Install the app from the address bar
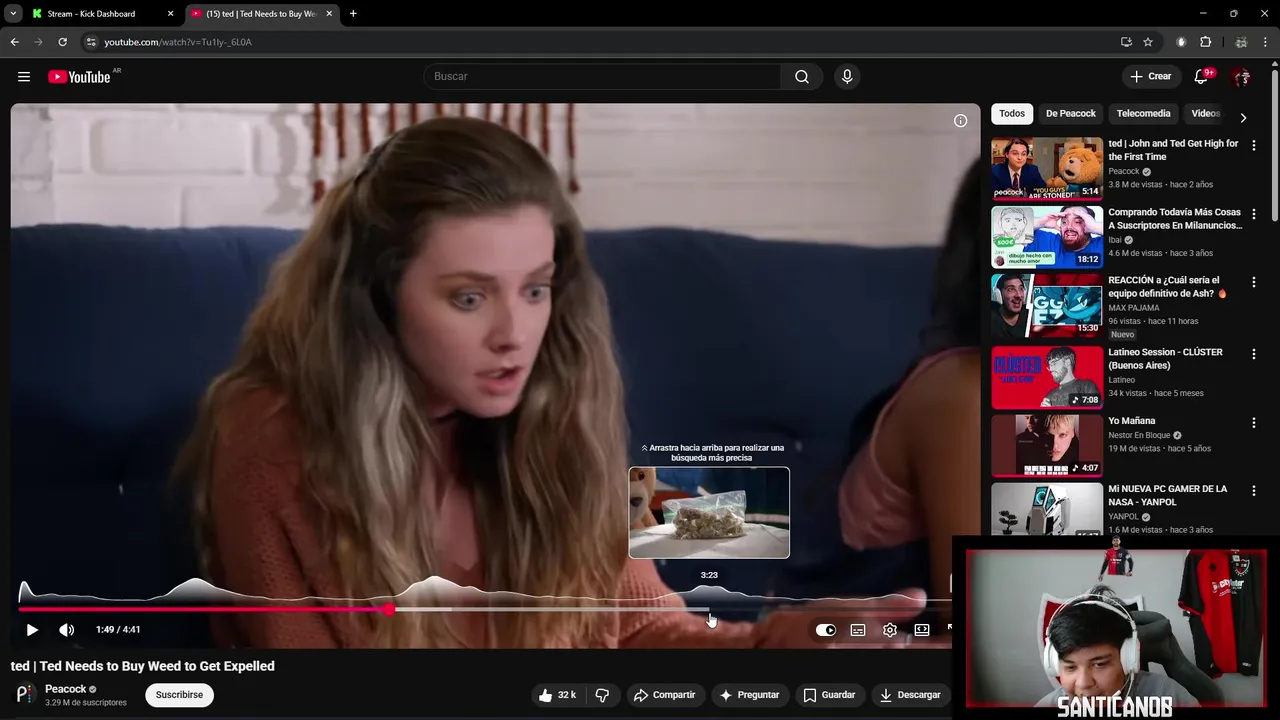Image resolution: width=1280 pixels, height=720 pixels. [x=1126, y=42]
